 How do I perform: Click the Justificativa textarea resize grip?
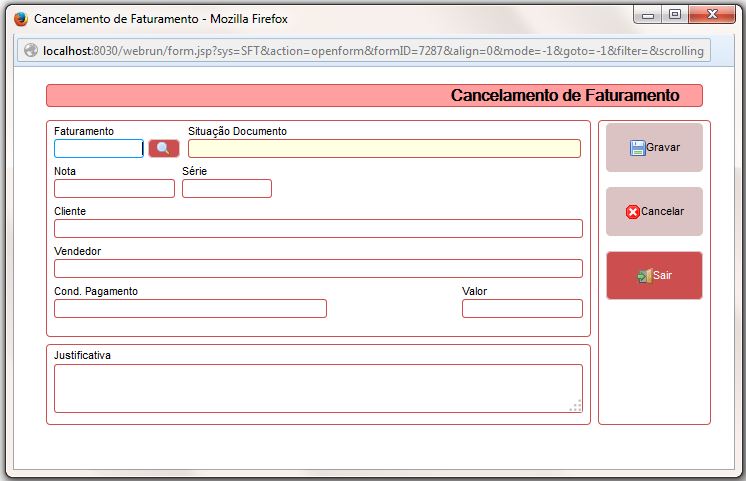coord(576,406)
